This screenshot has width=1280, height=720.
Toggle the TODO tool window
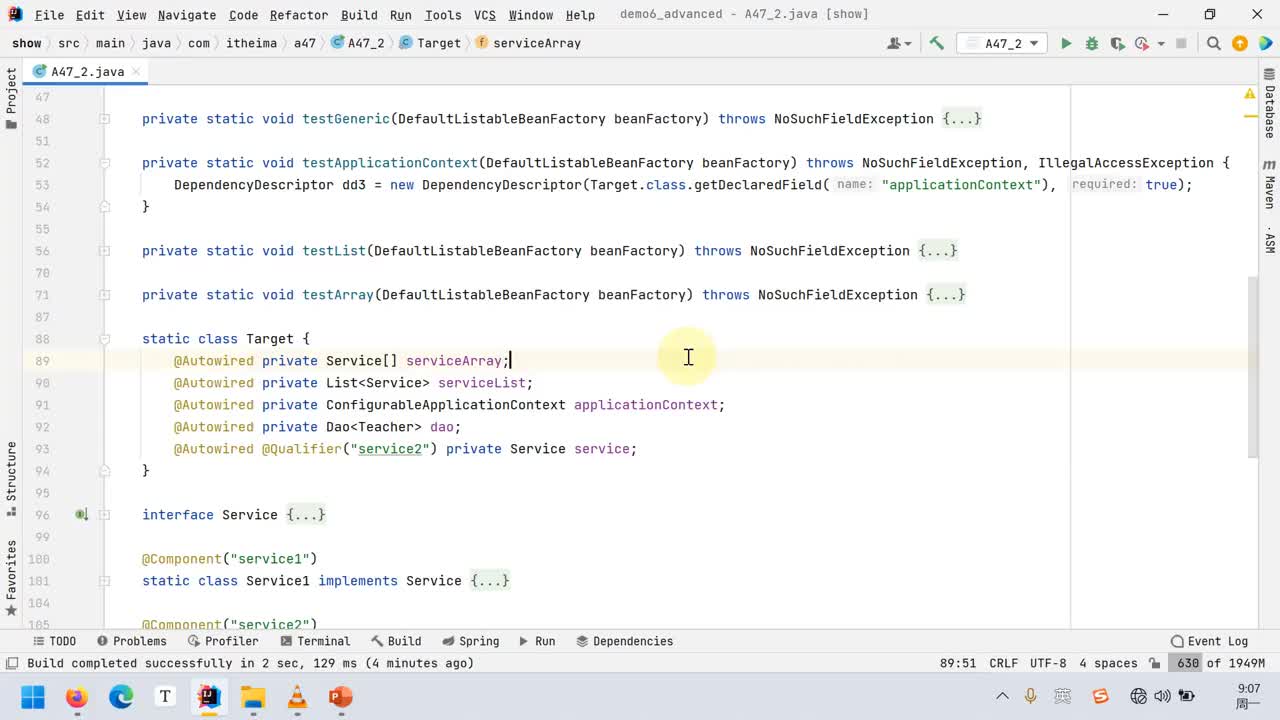click(54, 641)
